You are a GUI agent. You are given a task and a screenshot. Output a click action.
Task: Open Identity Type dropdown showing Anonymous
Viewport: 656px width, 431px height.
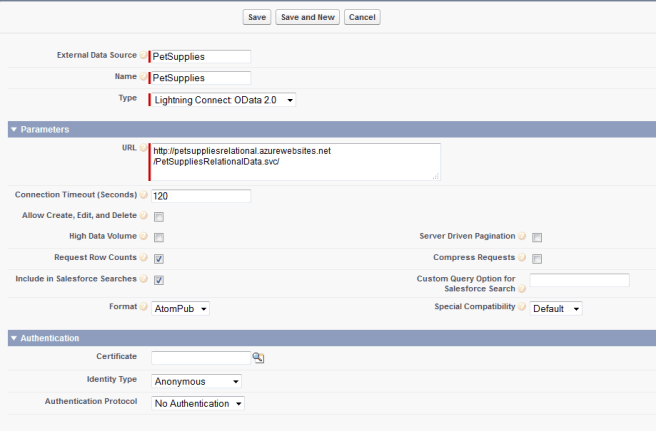point(196,381)
